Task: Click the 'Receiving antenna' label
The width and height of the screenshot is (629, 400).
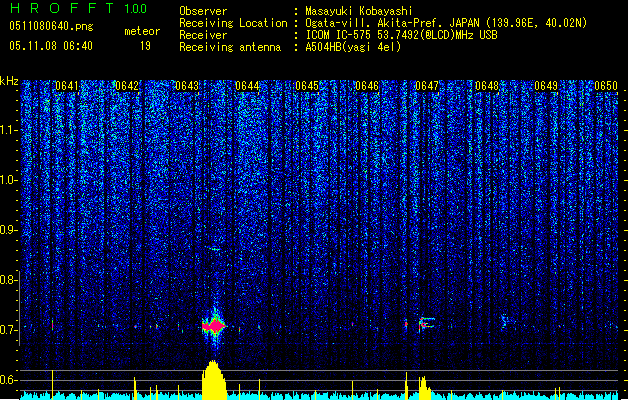Action: click(230, 47)
